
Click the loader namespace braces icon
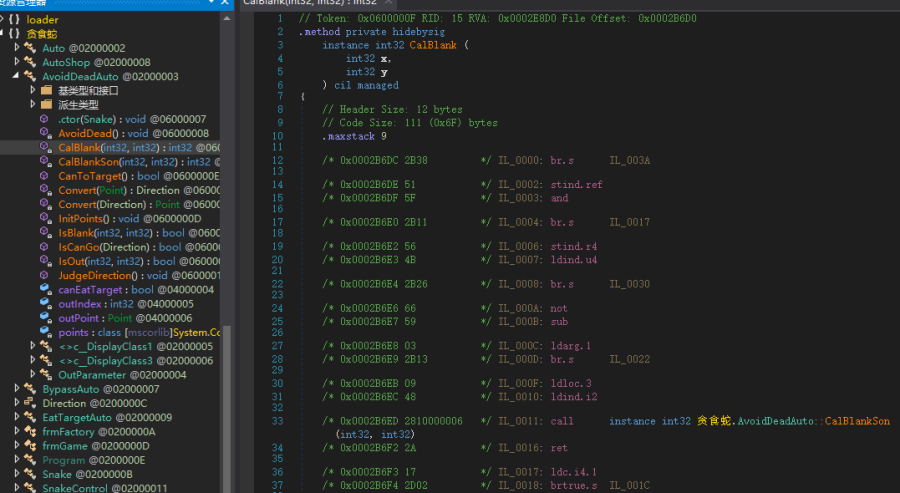click(14, 20)
